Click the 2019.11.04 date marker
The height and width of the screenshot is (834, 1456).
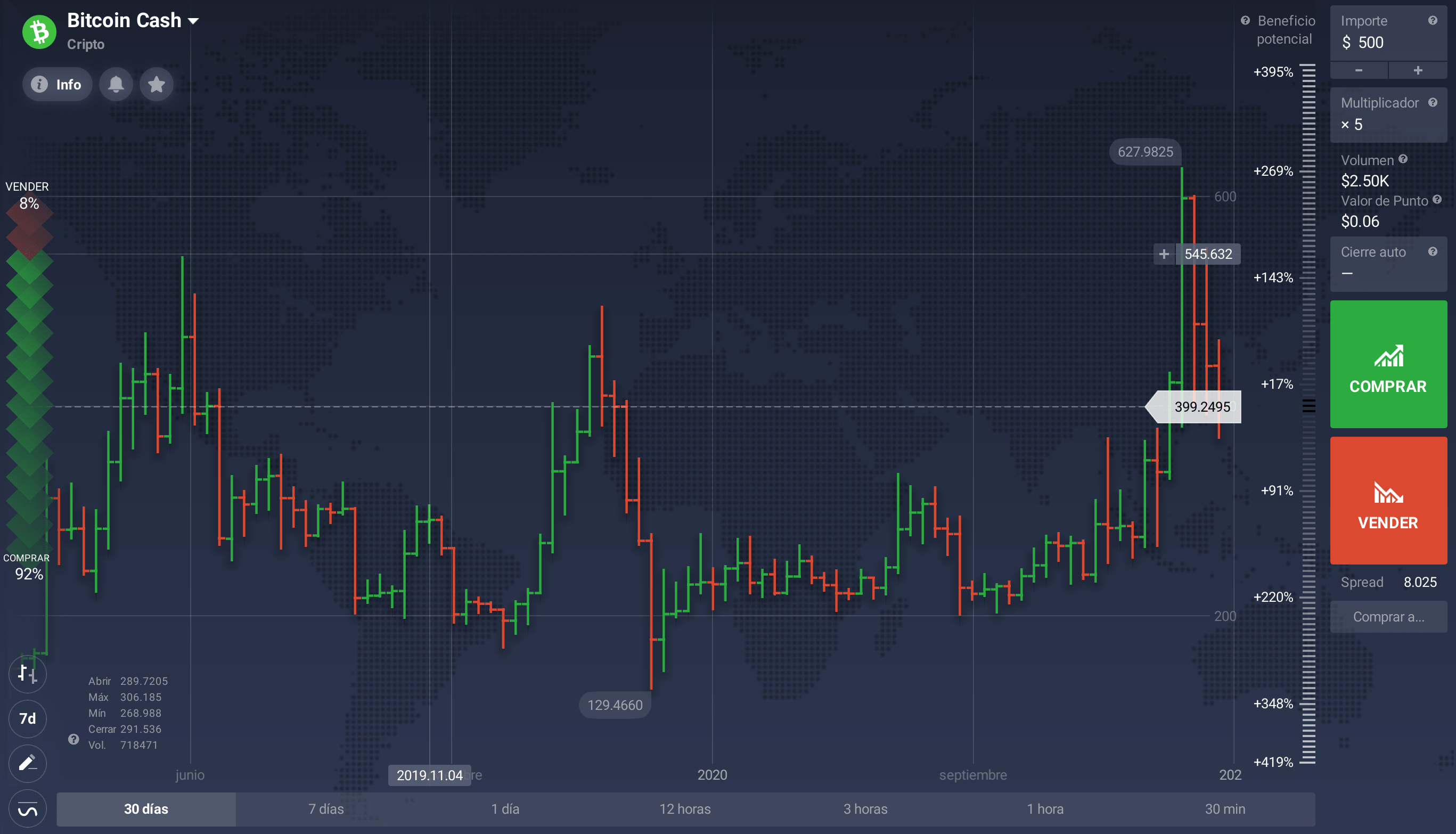point(430,775)
